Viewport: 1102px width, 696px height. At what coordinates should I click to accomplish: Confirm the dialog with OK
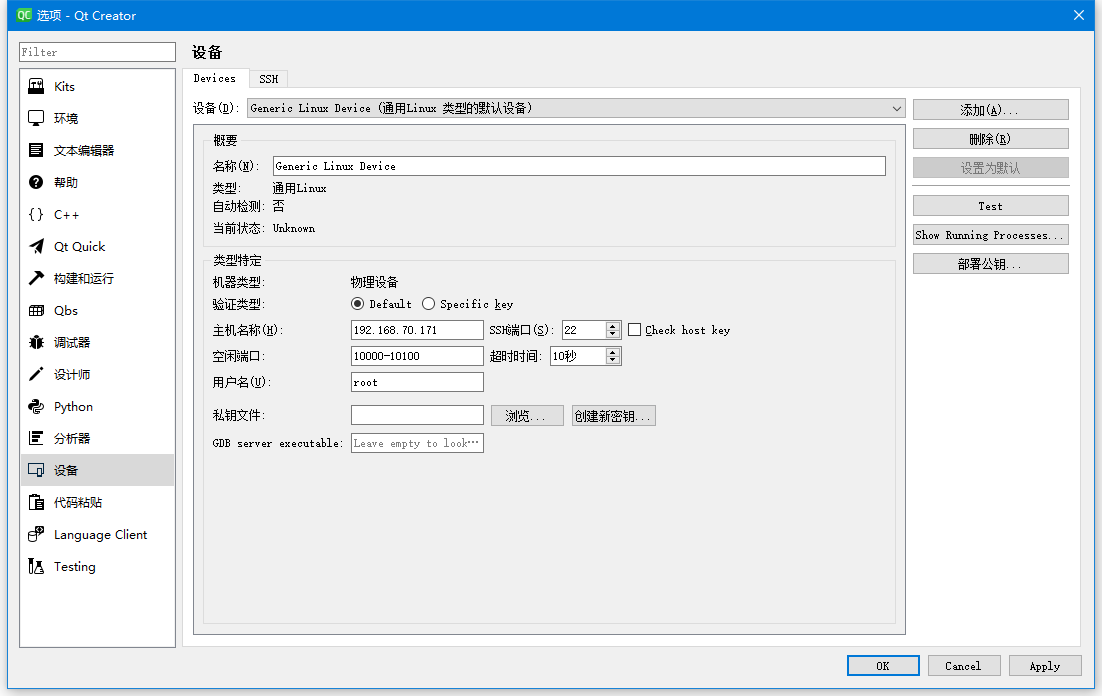click(x=883, y=666)
